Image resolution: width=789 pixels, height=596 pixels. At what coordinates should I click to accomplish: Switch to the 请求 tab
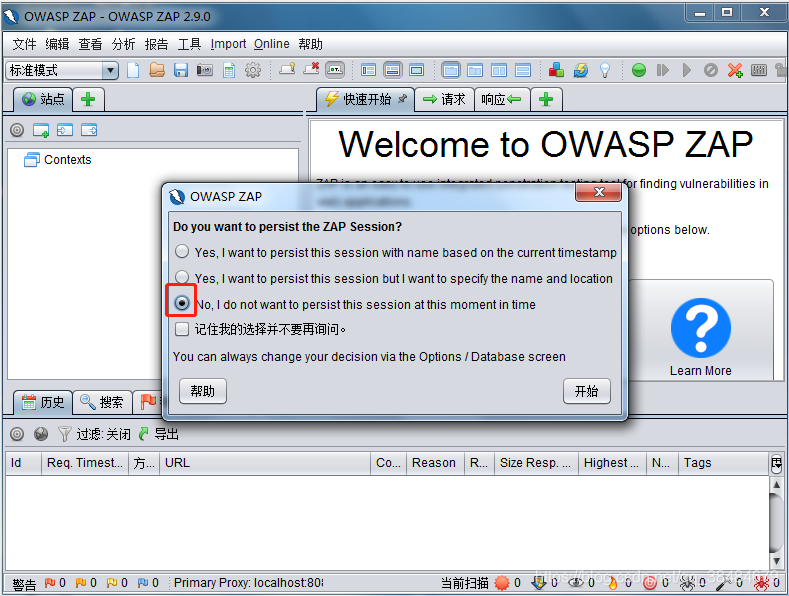444,99
